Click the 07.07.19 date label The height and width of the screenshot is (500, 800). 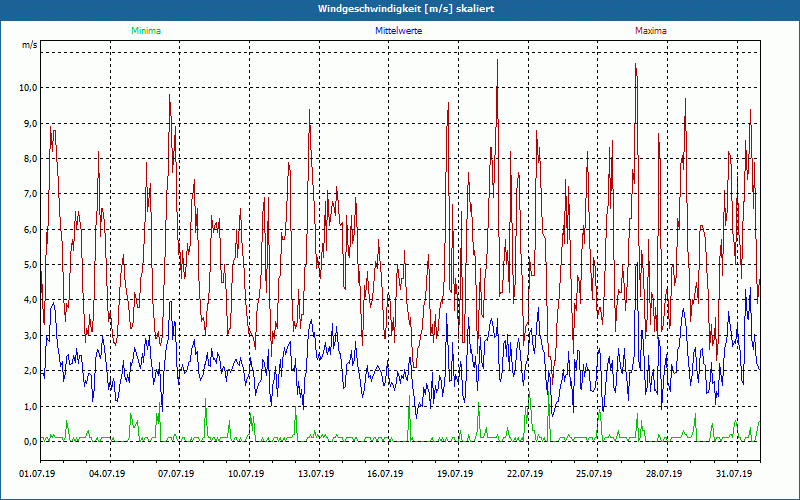click(176, 474)
